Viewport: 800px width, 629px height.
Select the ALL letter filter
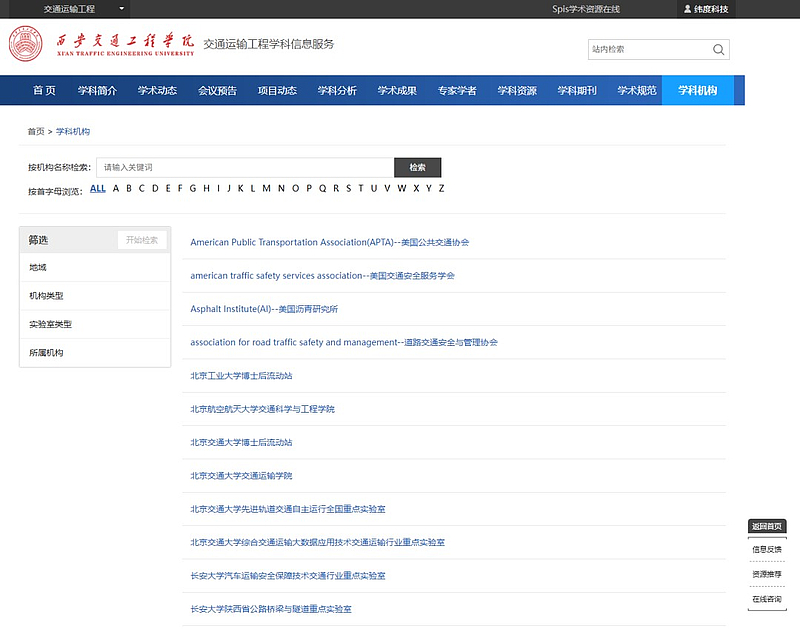[97, 188]
